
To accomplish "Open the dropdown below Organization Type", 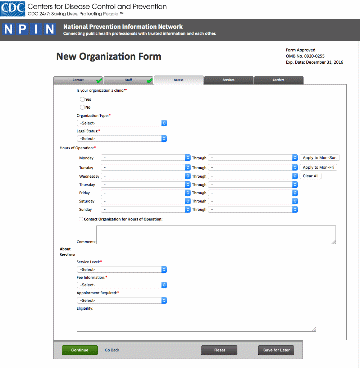I will [x=122, y=138].
